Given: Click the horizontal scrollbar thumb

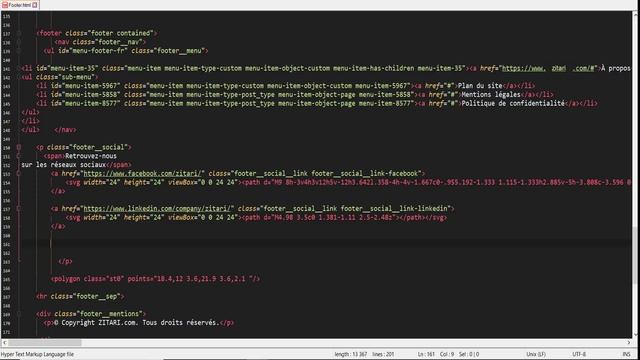Looking at the screenshot, I should pyautogui.click(x=44, y=343).
